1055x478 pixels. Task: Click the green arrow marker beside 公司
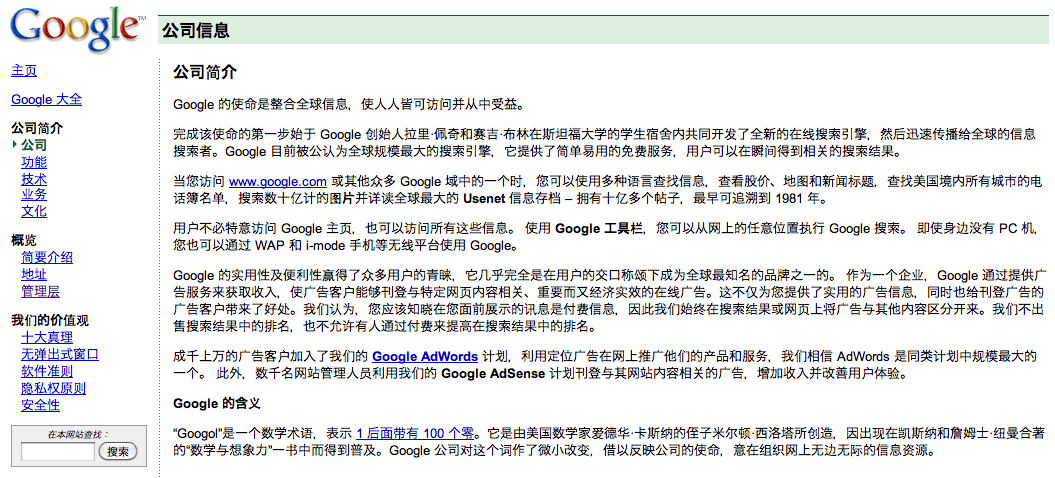pos(15,145)
